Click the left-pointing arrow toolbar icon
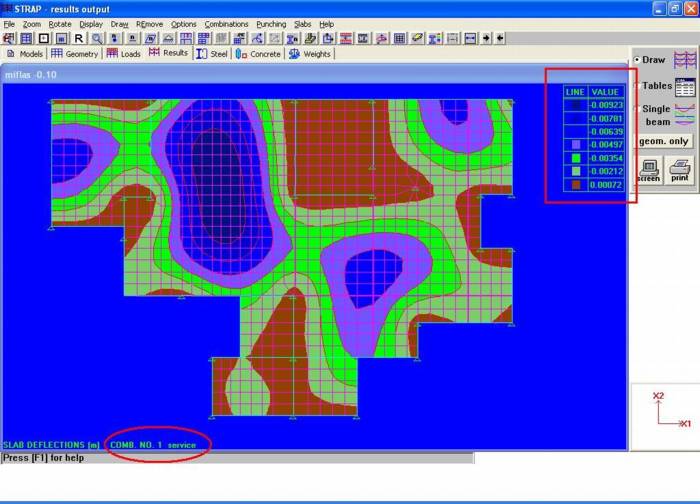Image resolution: width=700 pixels, height=504 pixels. tap(500, 38)
